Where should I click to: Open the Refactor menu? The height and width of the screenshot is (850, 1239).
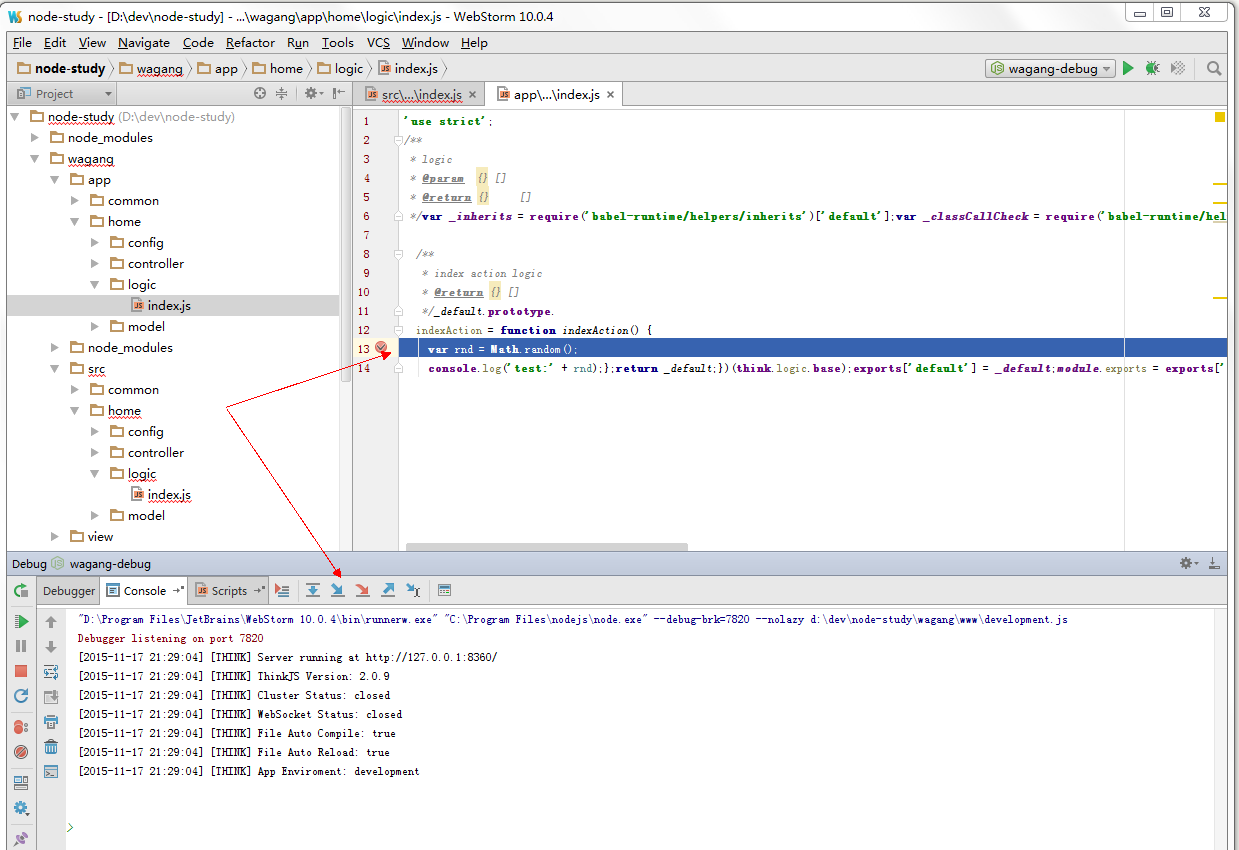point(250,43)
